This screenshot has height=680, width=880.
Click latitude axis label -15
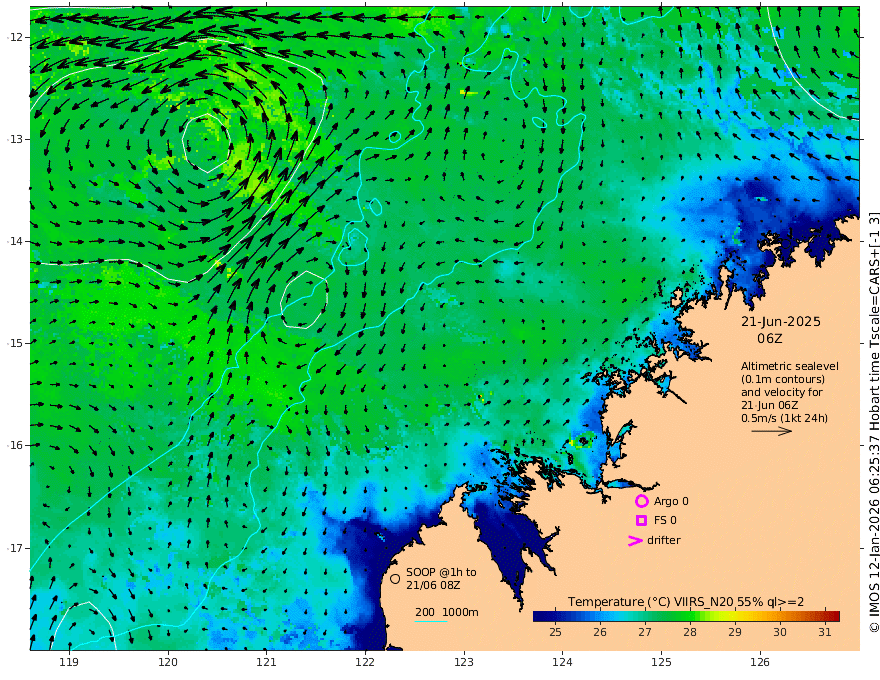(15, 343)
